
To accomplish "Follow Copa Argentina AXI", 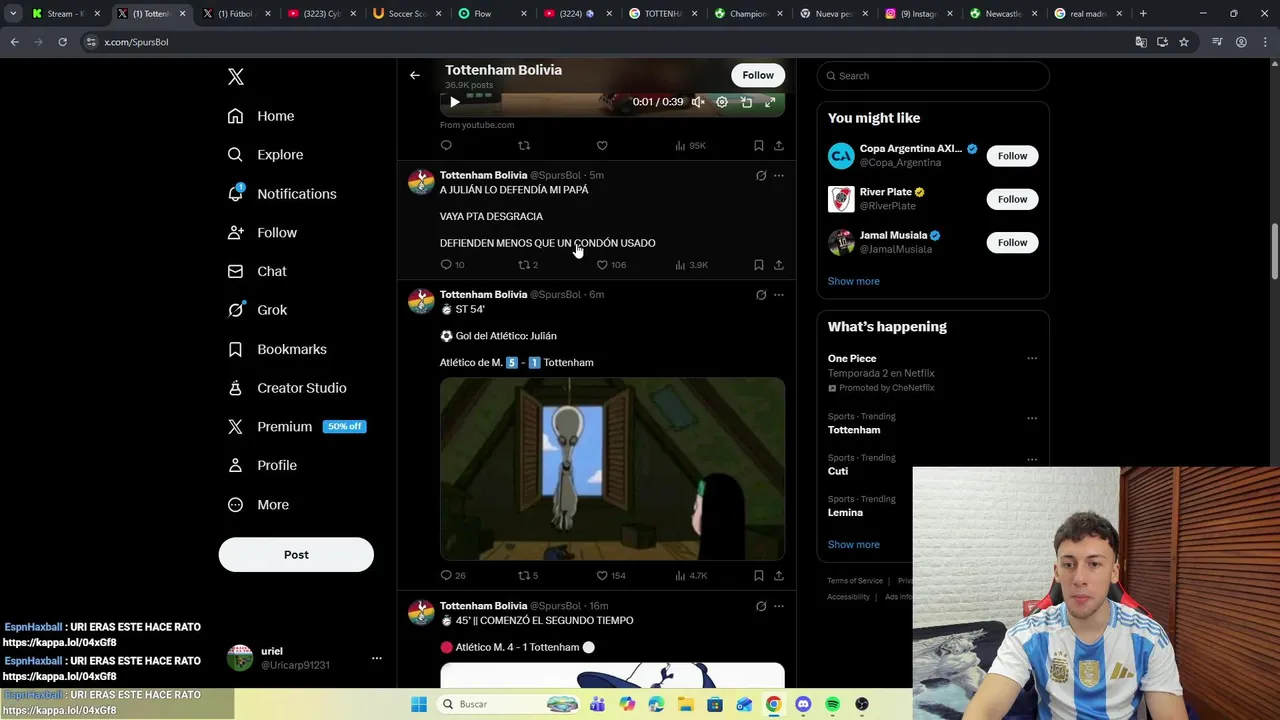I will coord(1012,156).
